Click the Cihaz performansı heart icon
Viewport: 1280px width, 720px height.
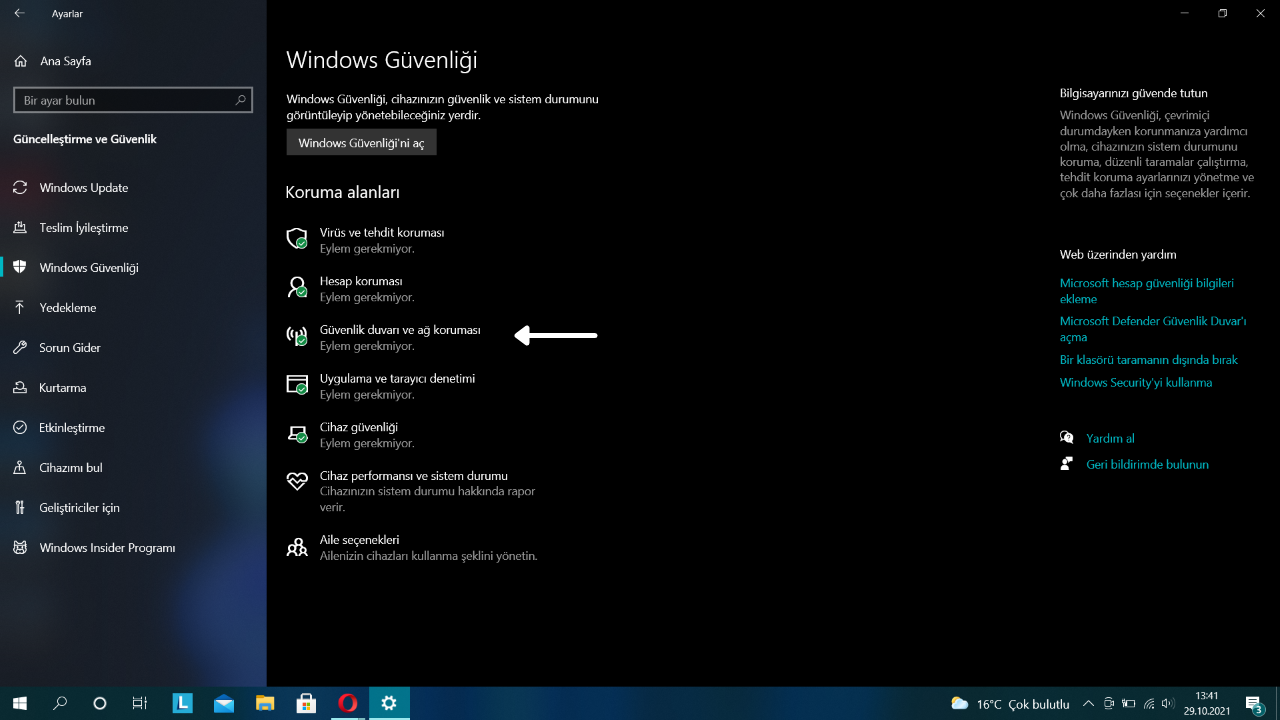tap(297, 482)
